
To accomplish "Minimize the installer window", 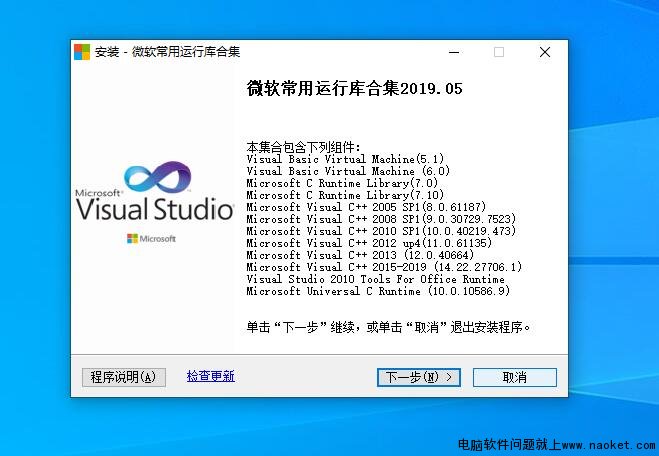I will (453, 52).
